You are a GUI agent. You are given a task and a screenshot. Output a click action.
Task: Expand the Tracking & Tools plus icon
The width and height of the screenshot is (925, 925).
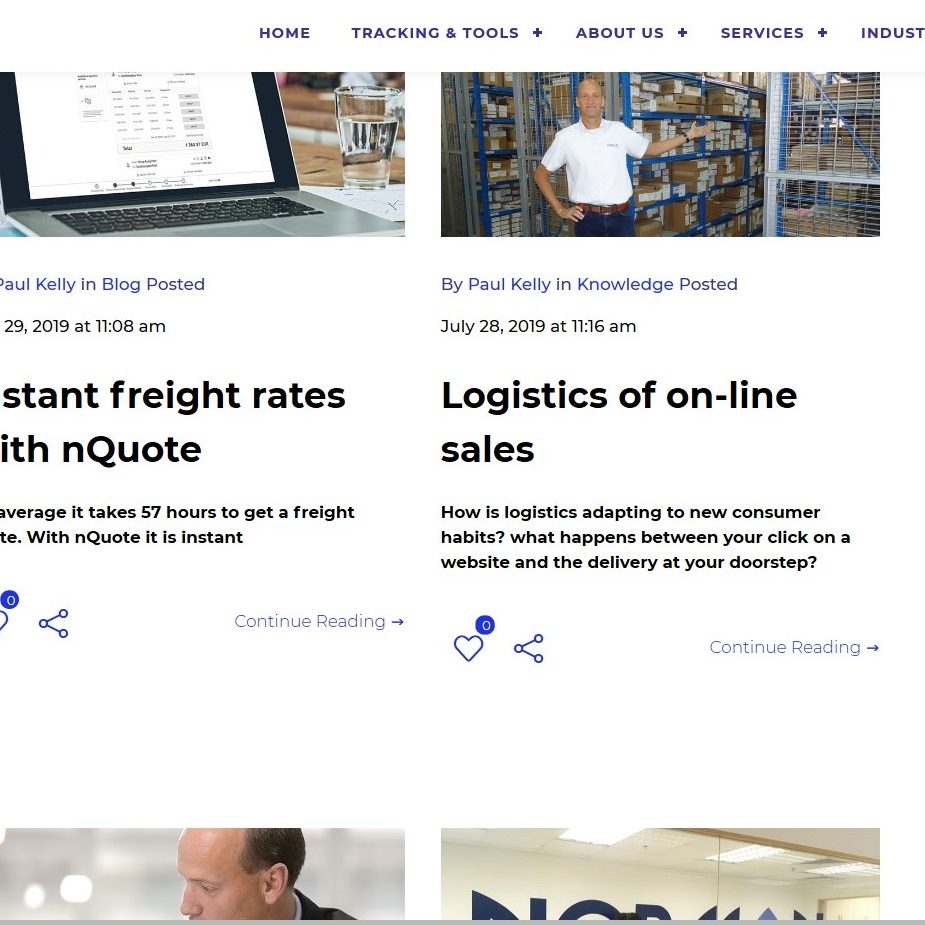click(537, 32)
